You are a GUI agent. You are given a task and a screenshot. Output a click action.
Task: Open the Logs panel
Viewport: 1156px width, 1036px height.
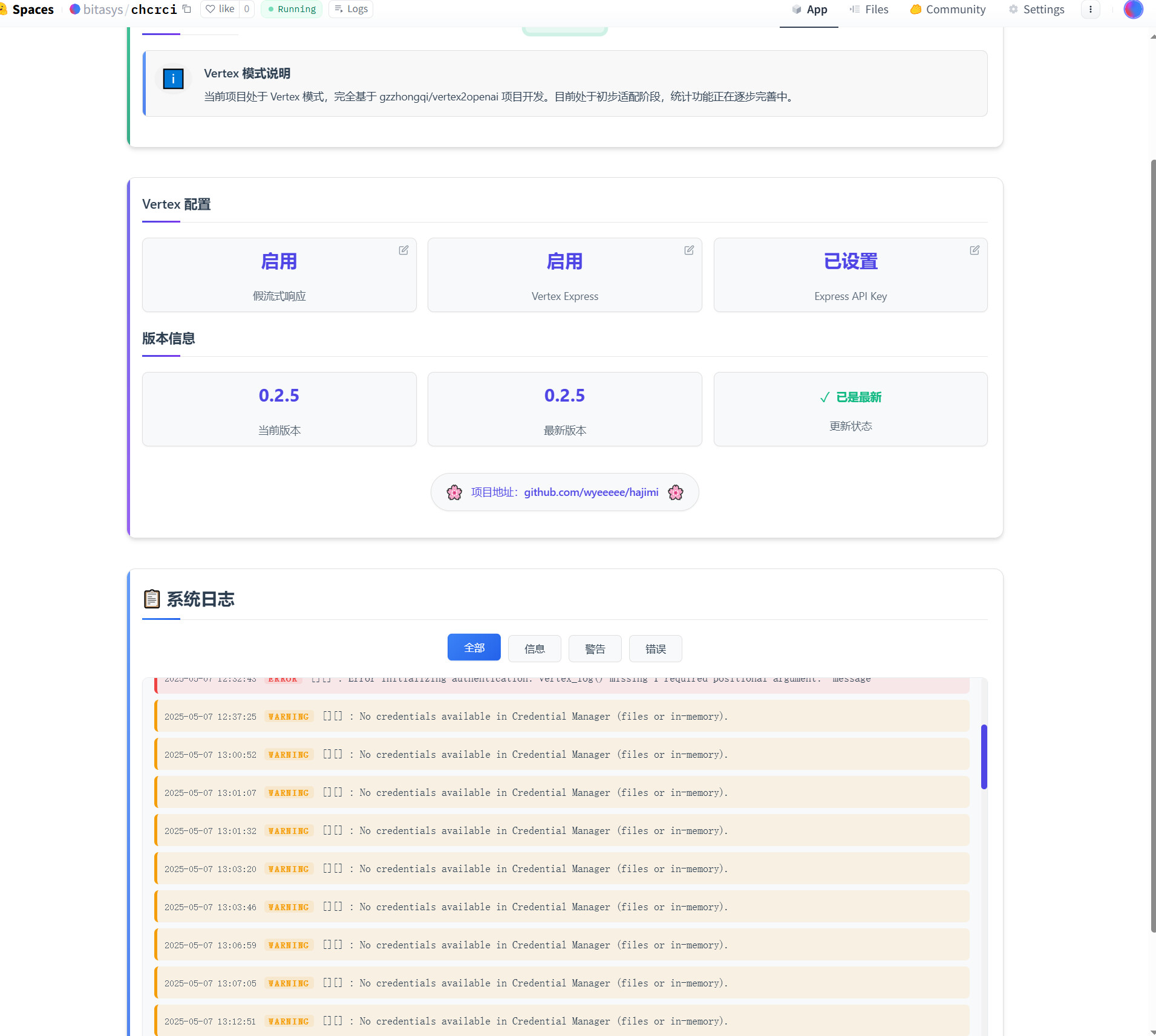click(351, 9)
